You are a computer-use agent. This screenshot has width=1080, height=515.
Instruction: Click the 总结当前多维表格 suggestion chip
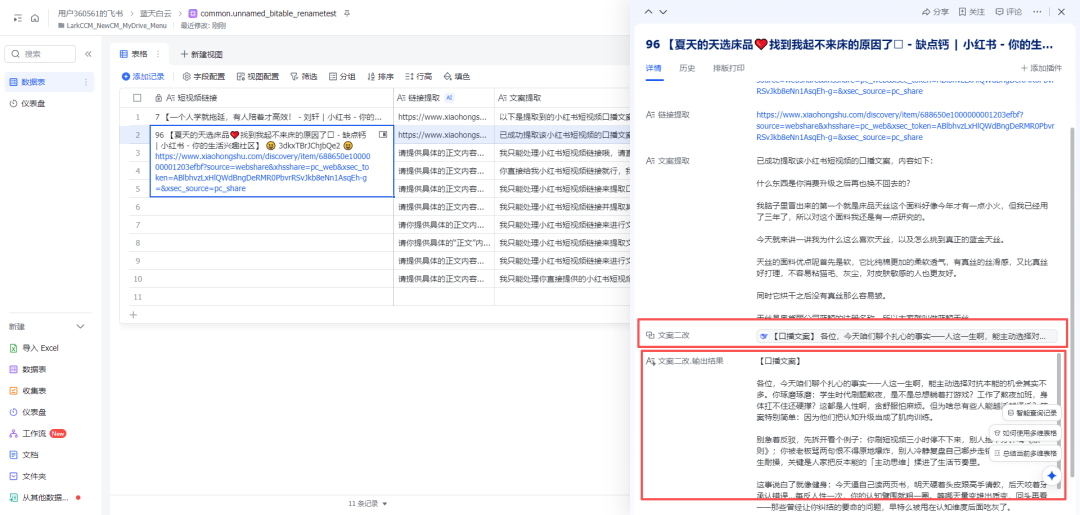(1026, 454)
